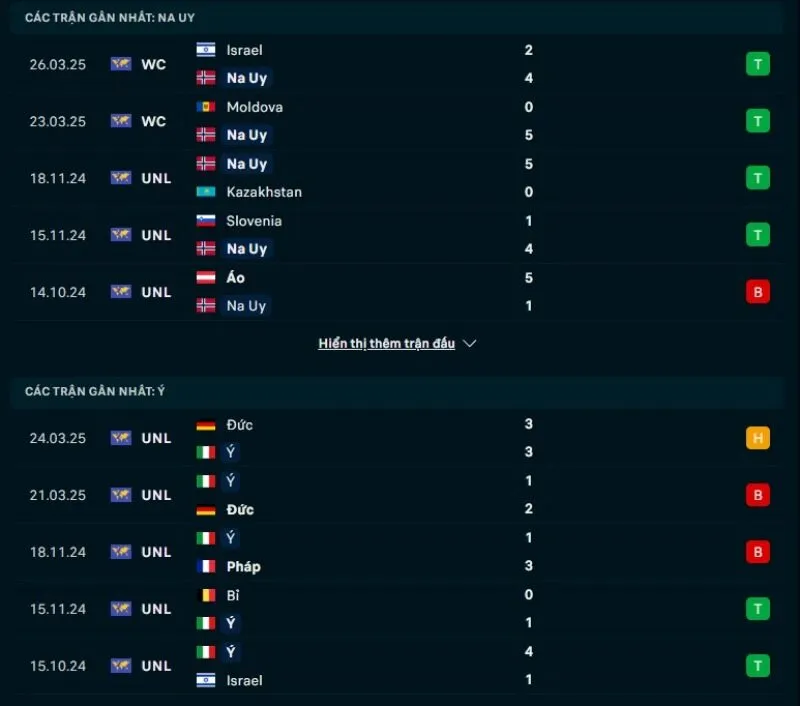
Task: Click the France flag next to Pháp
Action: tap(206, 566)
